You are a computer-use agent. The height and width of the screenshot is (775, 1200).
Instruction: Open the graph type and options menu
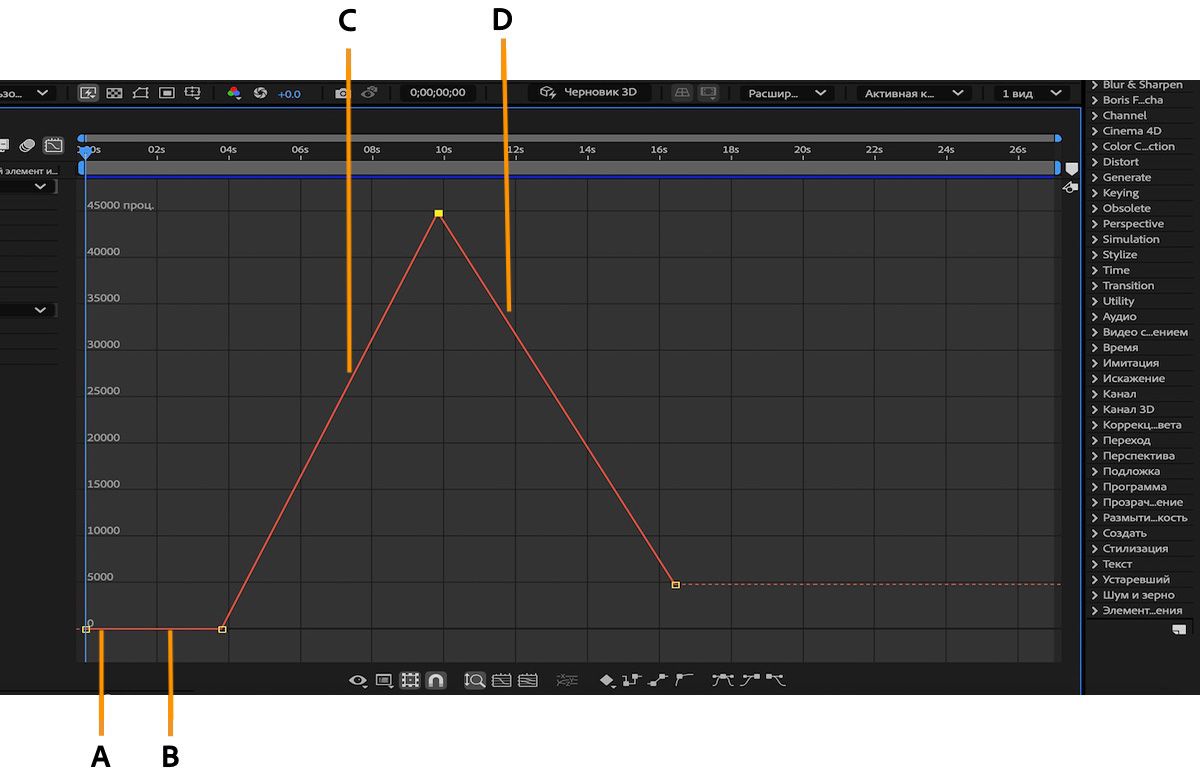point(384,680)
